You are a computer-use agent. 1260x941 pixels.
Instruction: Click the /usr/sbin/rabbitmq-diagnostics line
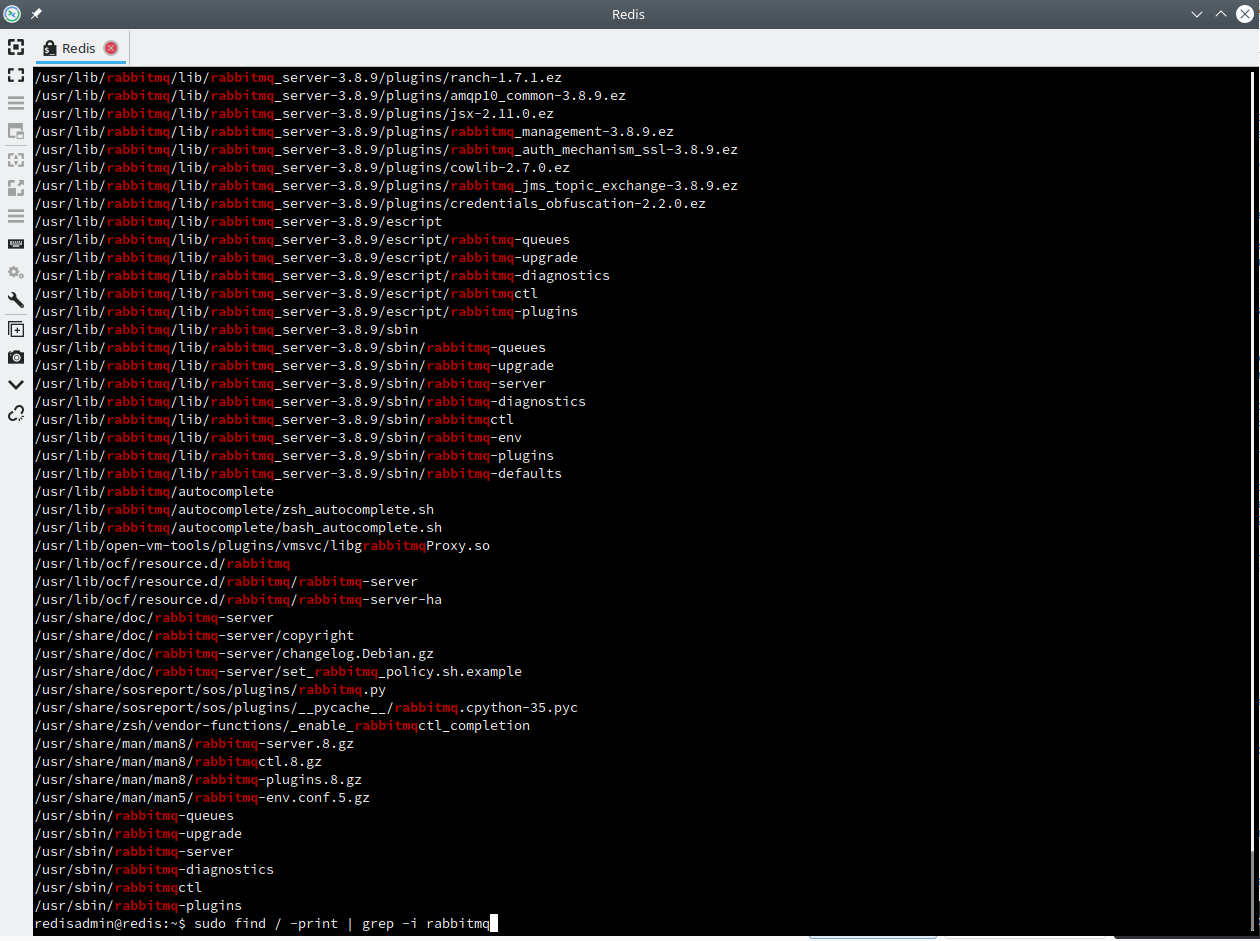154,869
